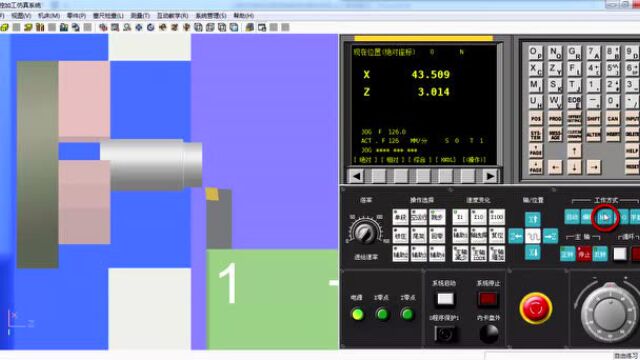Click the down arrow cursor key
640x360 pixels.
tap(574, 167)
